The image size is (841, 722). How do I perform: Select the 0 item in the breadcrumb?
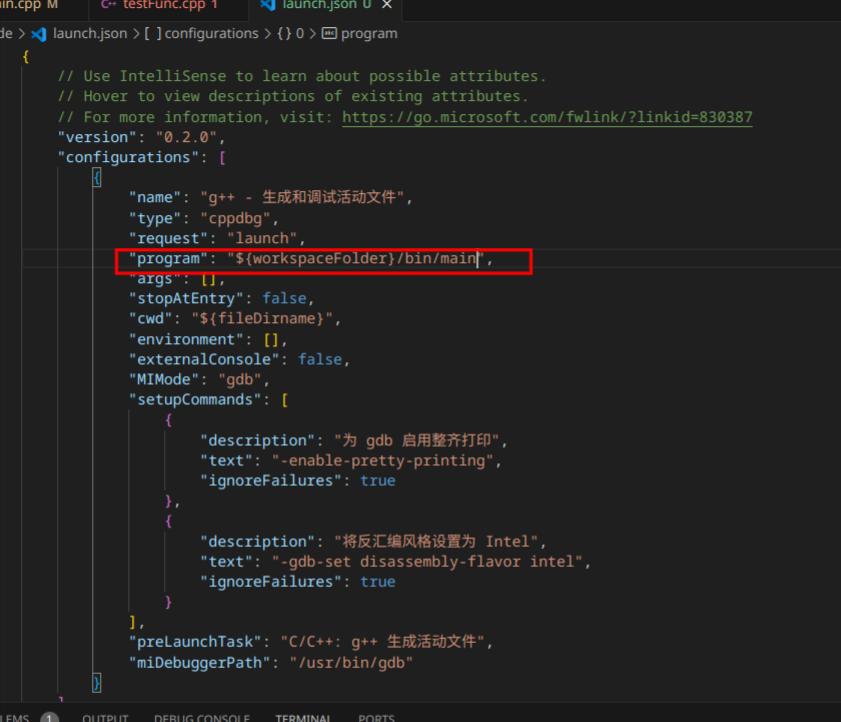click(x=300, y=34)
